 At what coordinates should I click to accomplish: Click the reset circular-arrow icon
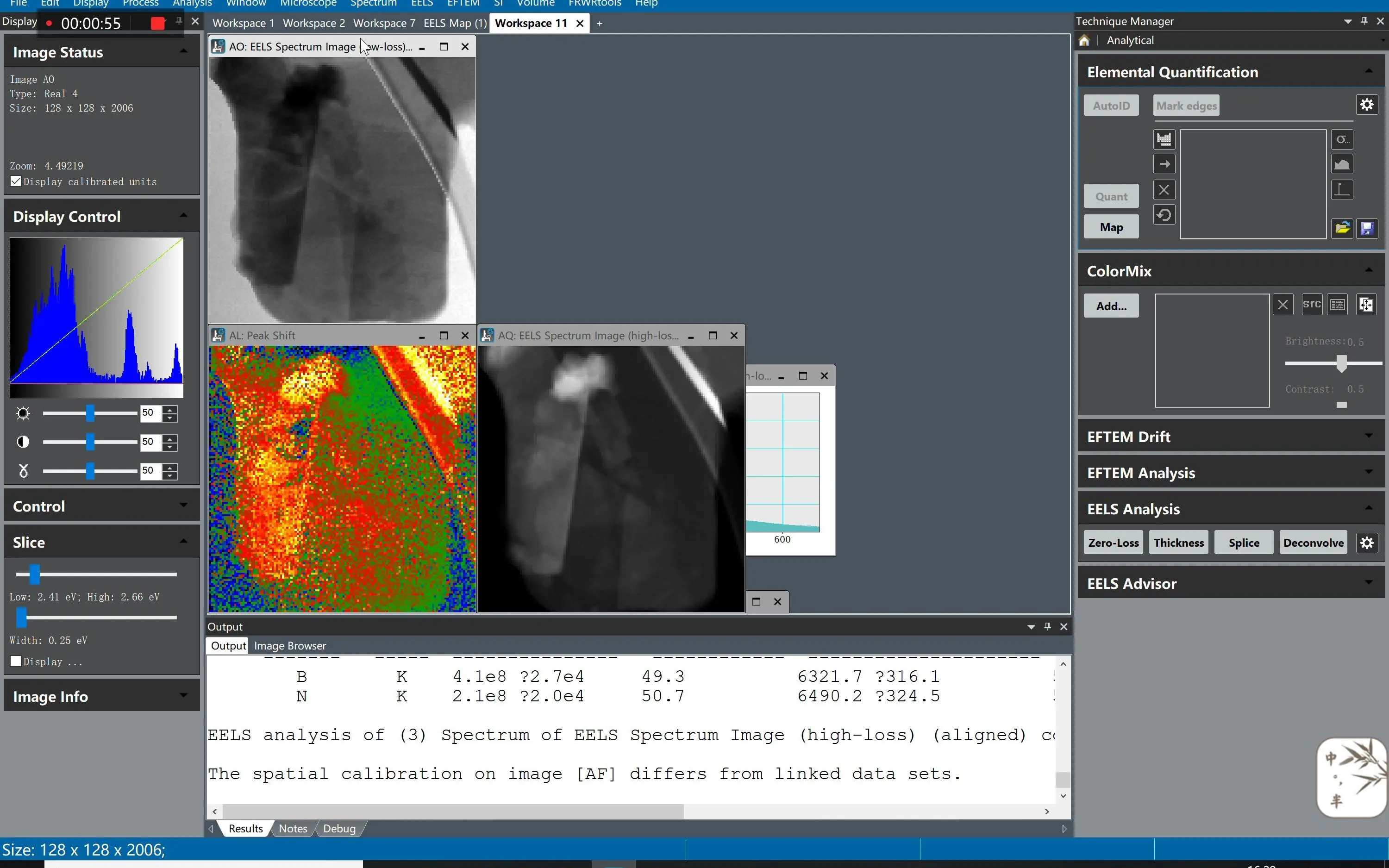(x=1164, y=215)
